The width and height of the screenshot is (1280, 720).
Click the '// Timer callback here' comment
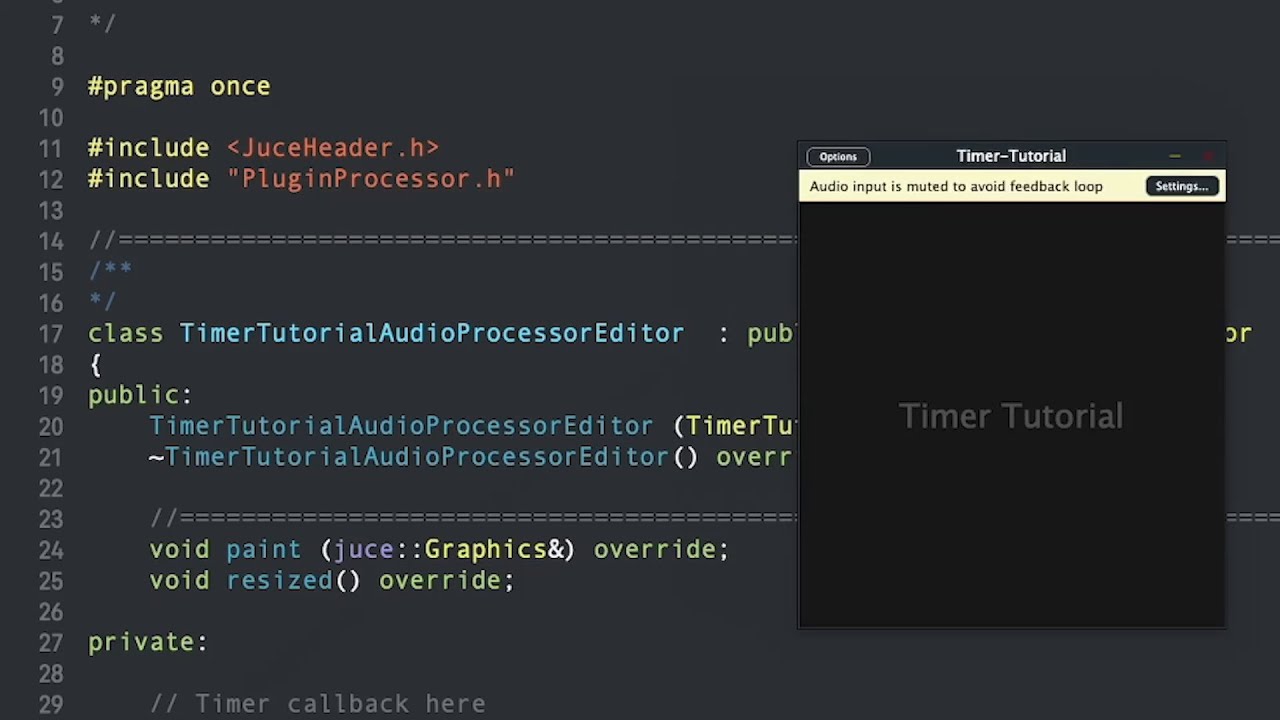pyautogui.click(x=318, y=704)
